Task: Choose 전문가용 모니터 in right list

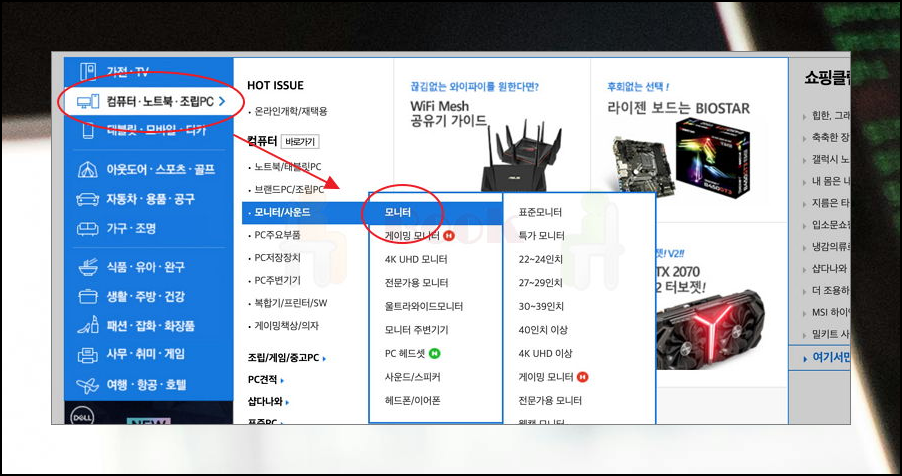Action: [x=550, y=401]
